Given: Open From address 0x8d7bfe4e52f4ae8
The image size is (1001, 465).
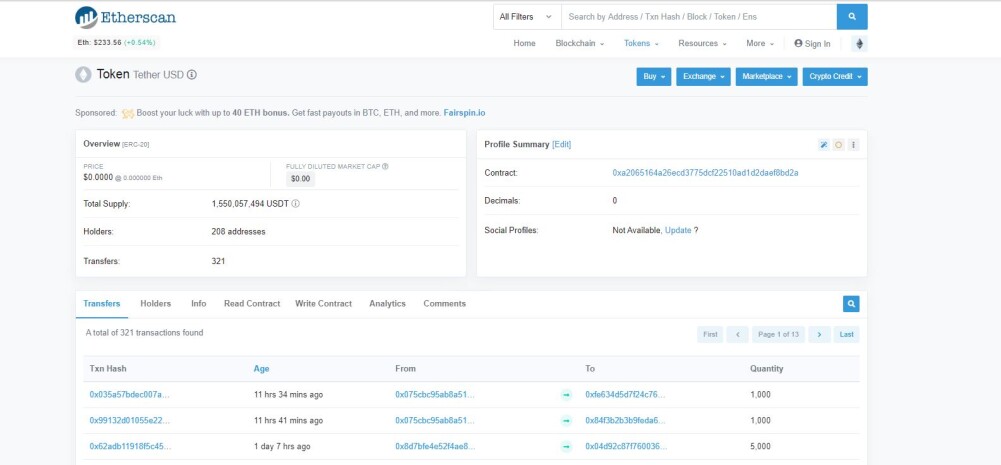Looking at the screenshot, I should (x=435, y=446).
